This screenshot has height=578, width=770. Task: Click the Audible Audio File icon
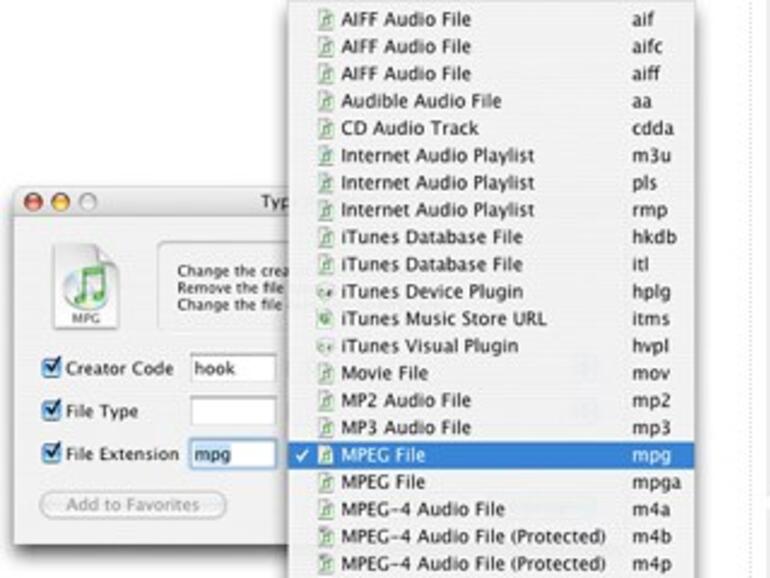pos(325,101)
